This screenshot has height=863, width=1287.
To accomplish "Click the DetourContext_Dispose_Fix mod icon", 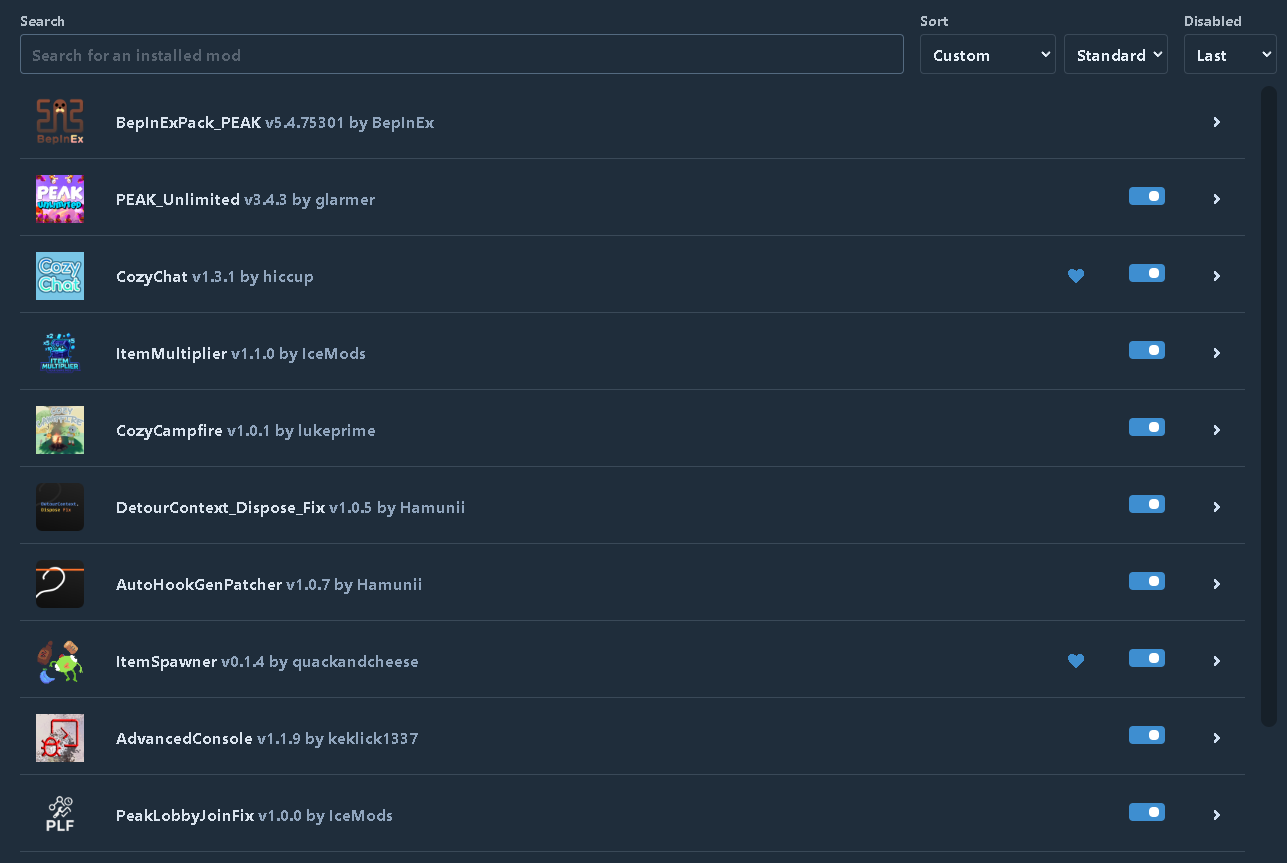I will point(60,507).
